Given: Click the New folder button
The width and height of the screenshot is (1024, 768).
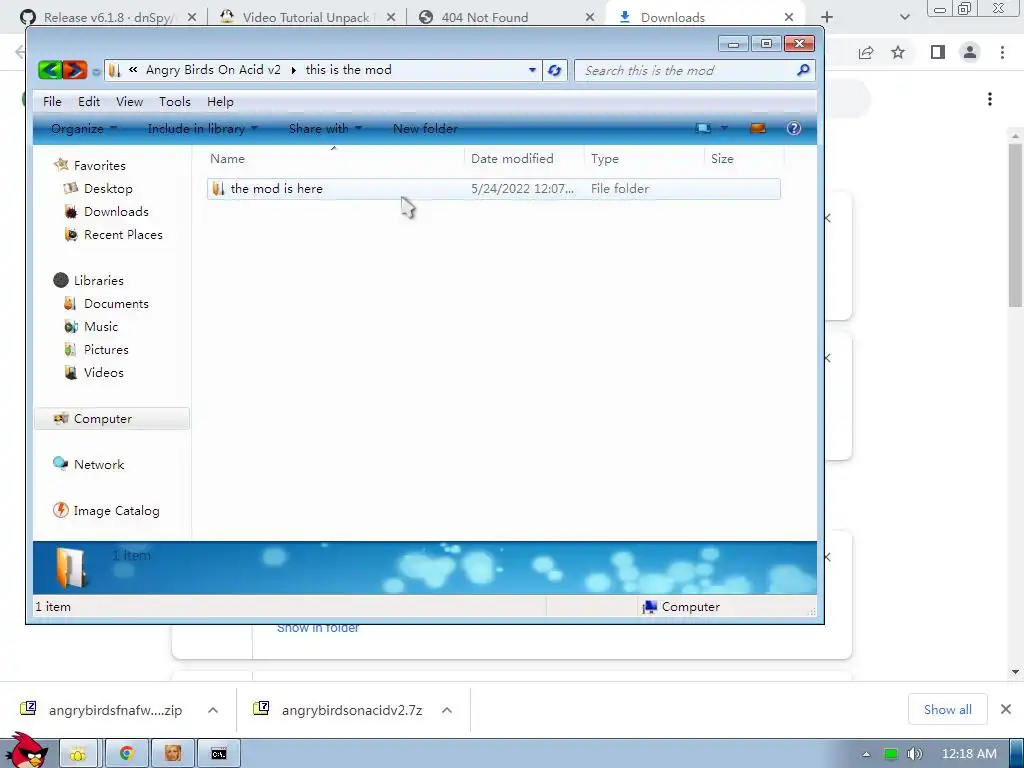Looking at the screenshot, I should point(425,129).
